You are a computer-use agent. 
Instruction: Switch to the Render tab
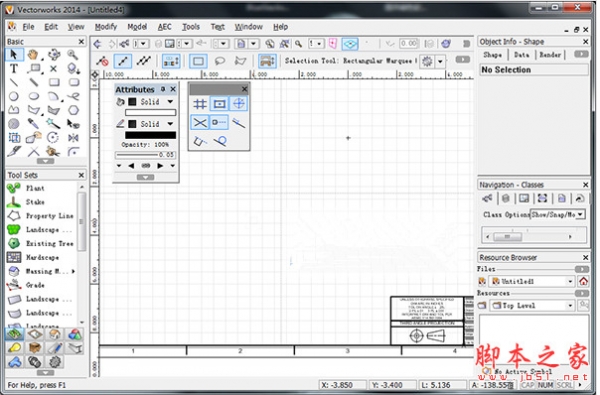[x=550, y=55]
